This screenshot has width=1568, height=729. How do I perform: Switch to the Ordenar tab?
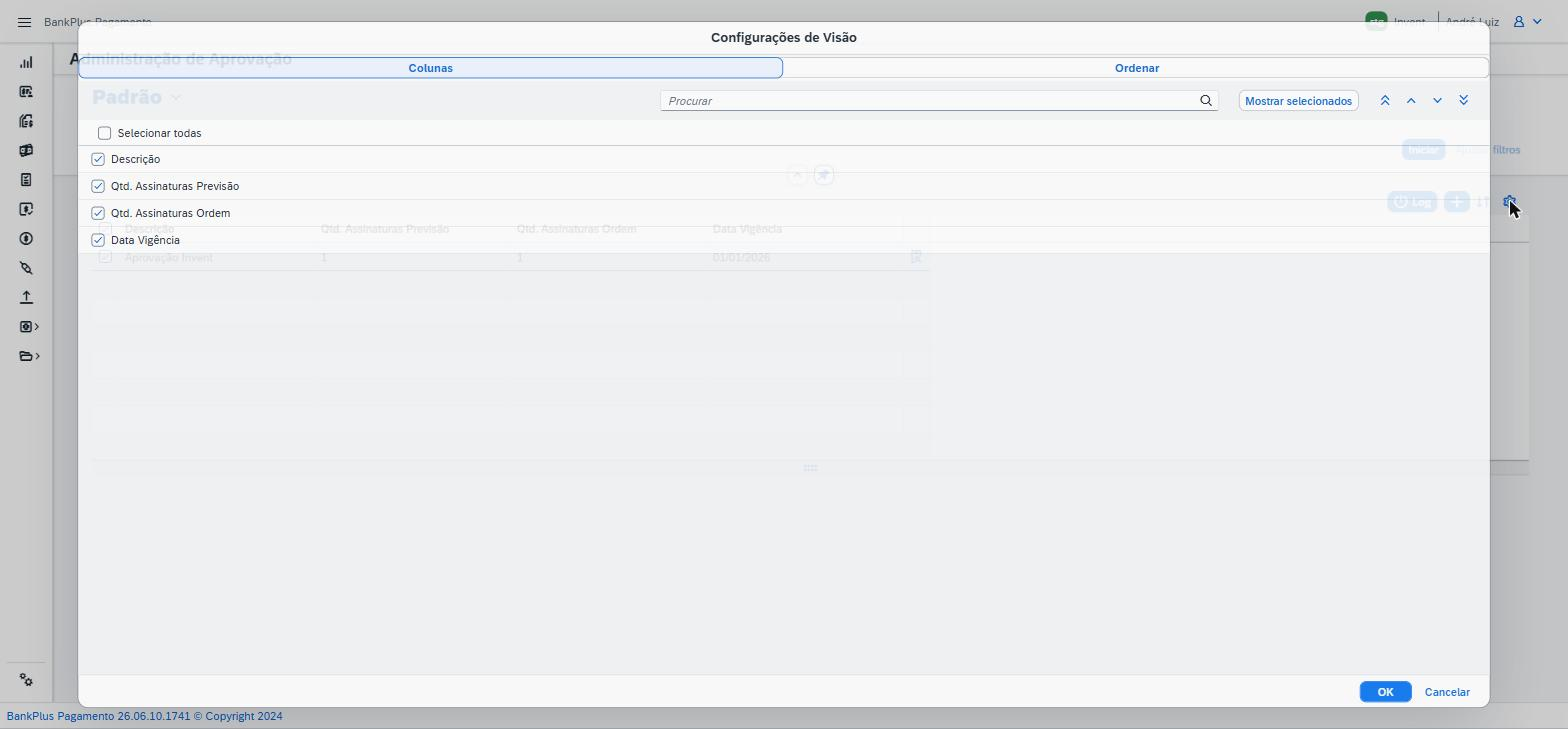(x=1137, y=68)
